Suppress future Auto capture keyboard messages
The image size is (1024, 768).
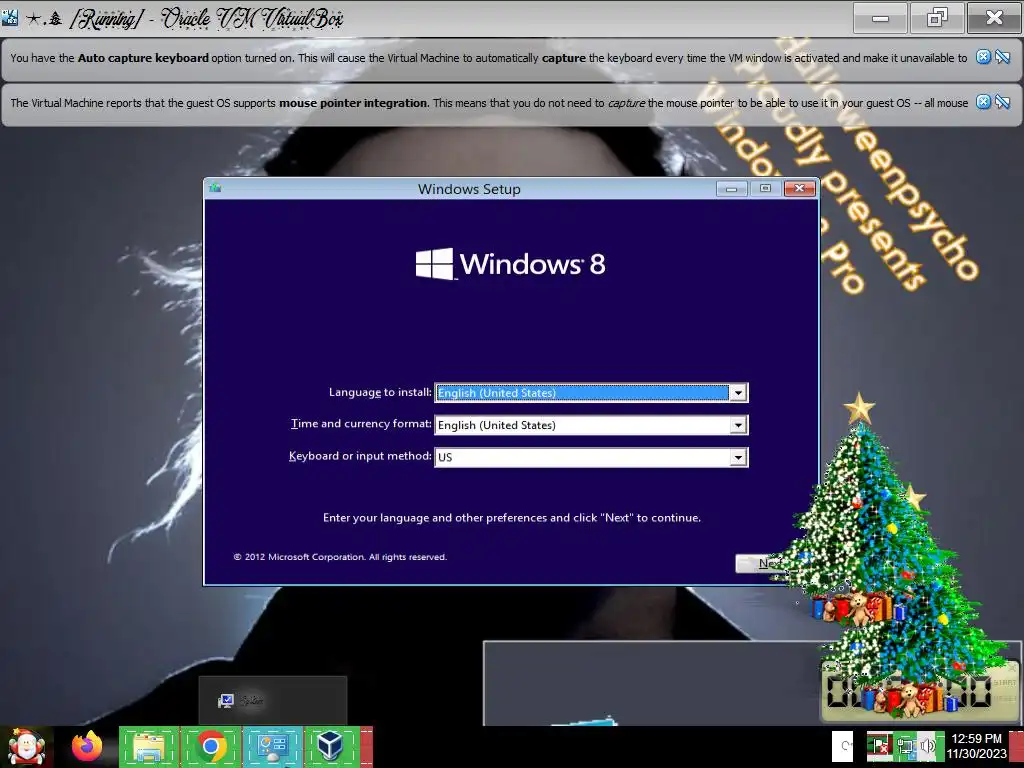pos(1002,57)
